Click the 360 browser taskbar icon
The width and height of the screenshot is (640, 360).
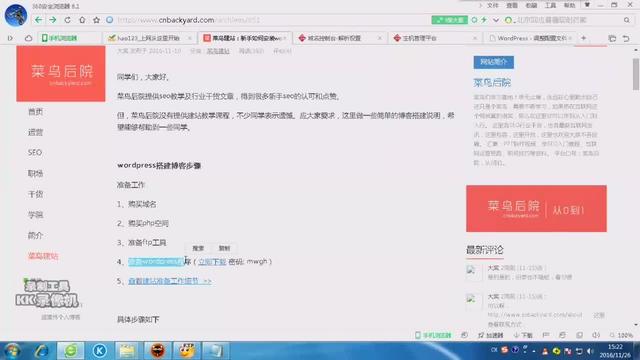click(x=70, y=351)
